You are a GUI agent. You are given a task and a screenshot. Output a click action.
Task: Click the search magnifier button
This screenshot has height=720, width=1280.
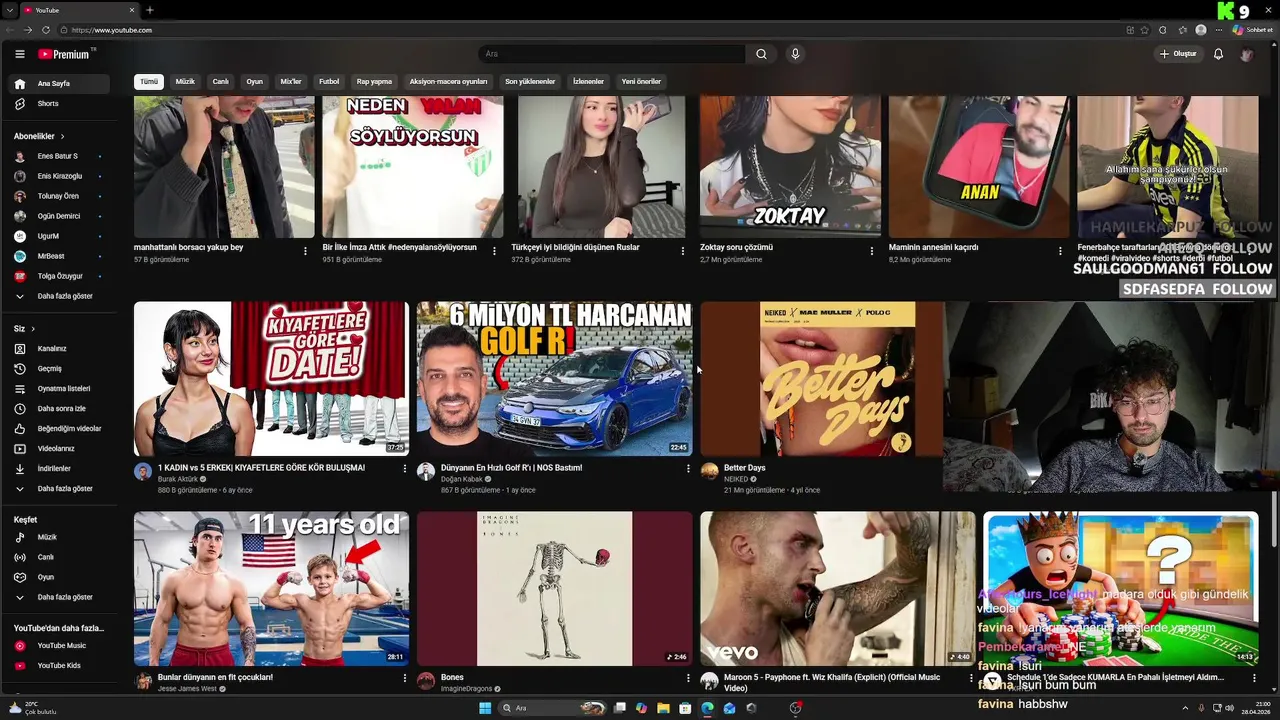click(761, 54)
